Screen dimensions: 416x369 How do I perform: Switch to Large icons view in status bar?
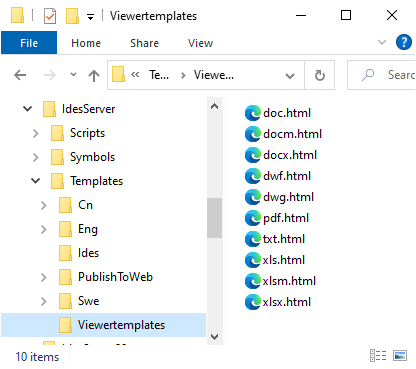click(x=400, y=355)
